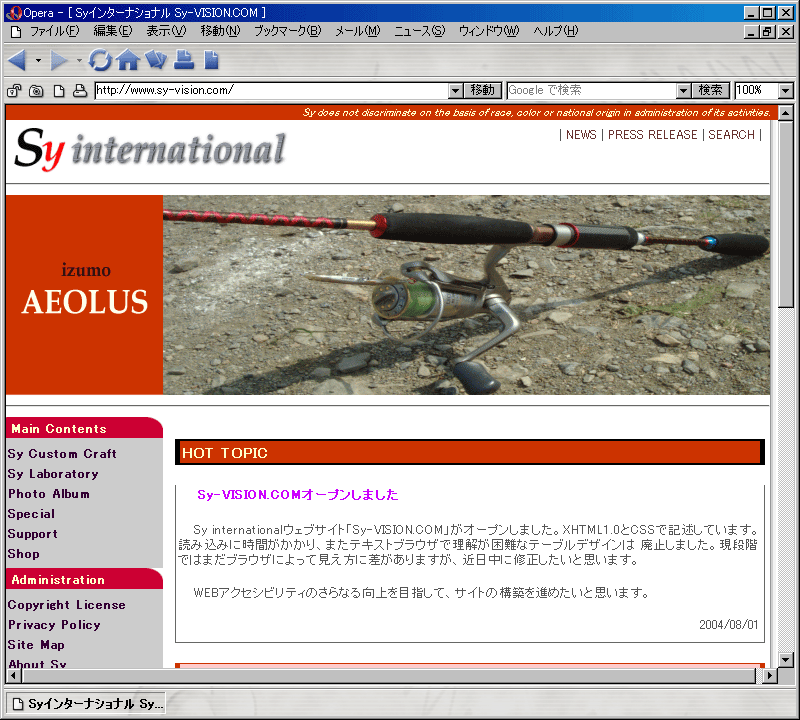The height and width of the screenshot is (720, 800).
Task: Click the horizontal scrollbar right arrow
Action: [770, 676]
